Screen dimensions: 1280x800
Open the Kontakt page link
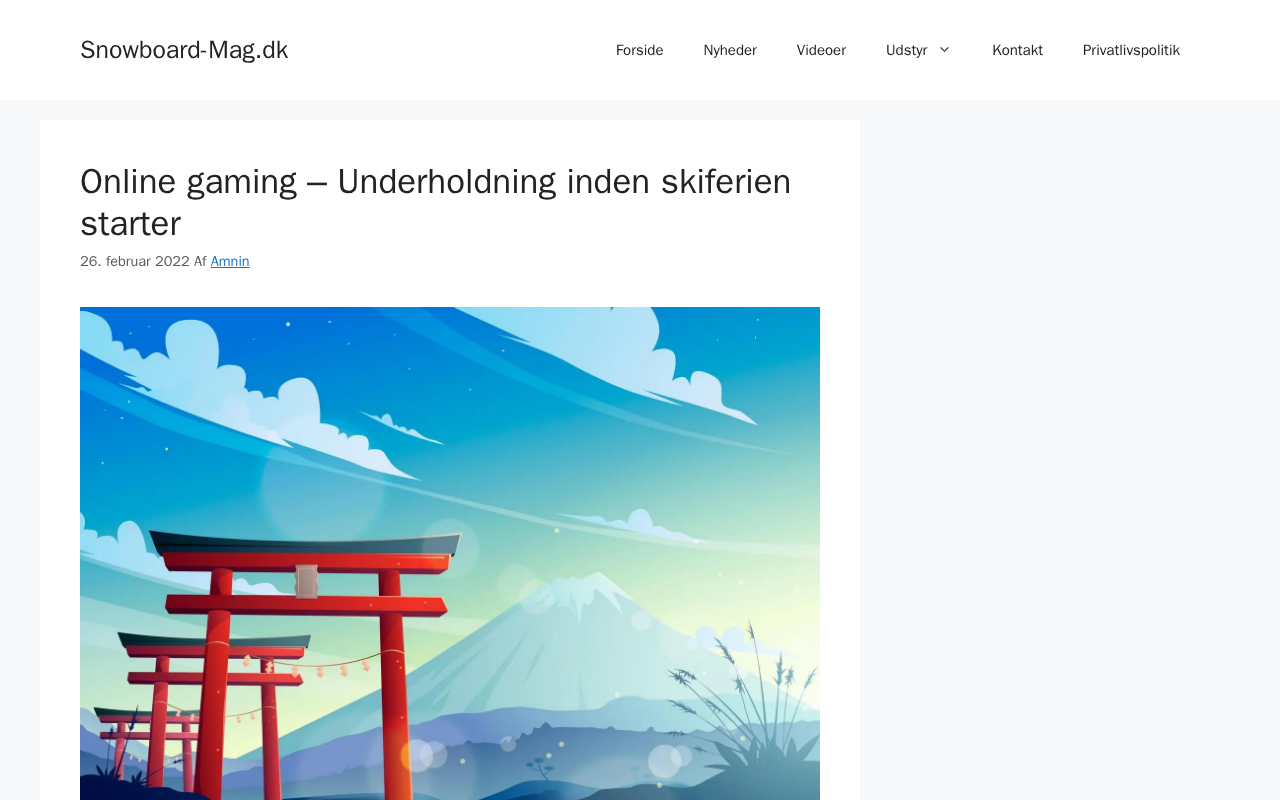click(1017, 50)
